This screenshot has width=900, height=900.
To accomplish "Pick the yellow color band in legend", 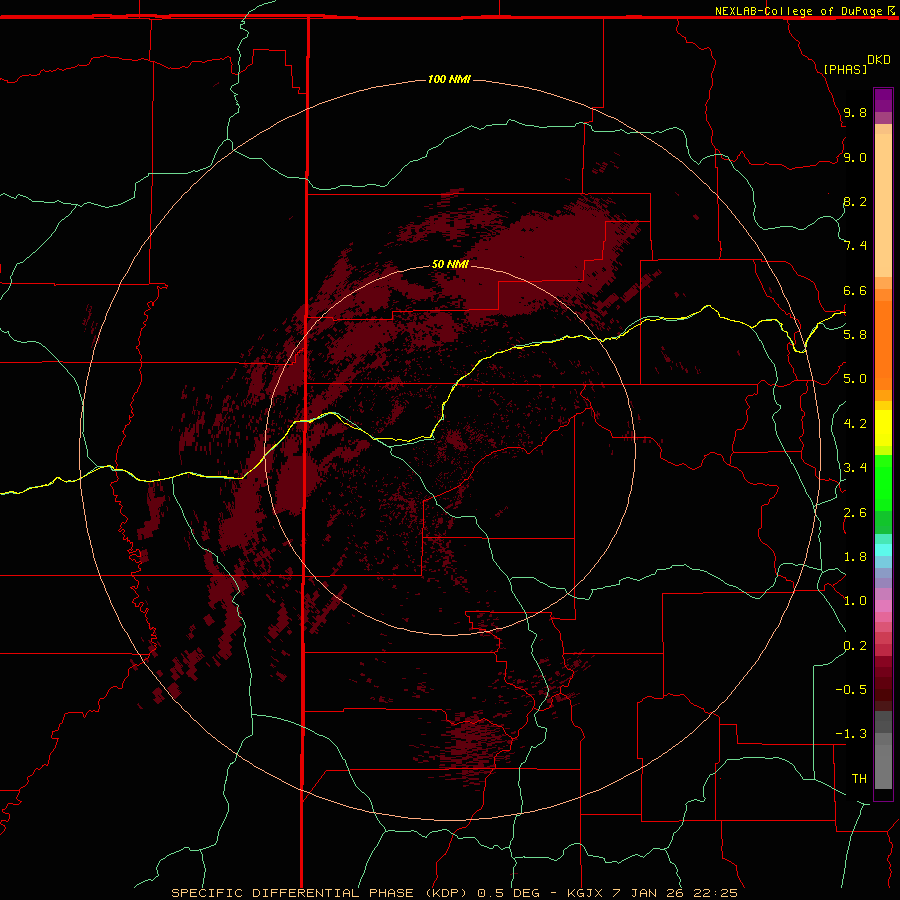I will click(883, 428).
